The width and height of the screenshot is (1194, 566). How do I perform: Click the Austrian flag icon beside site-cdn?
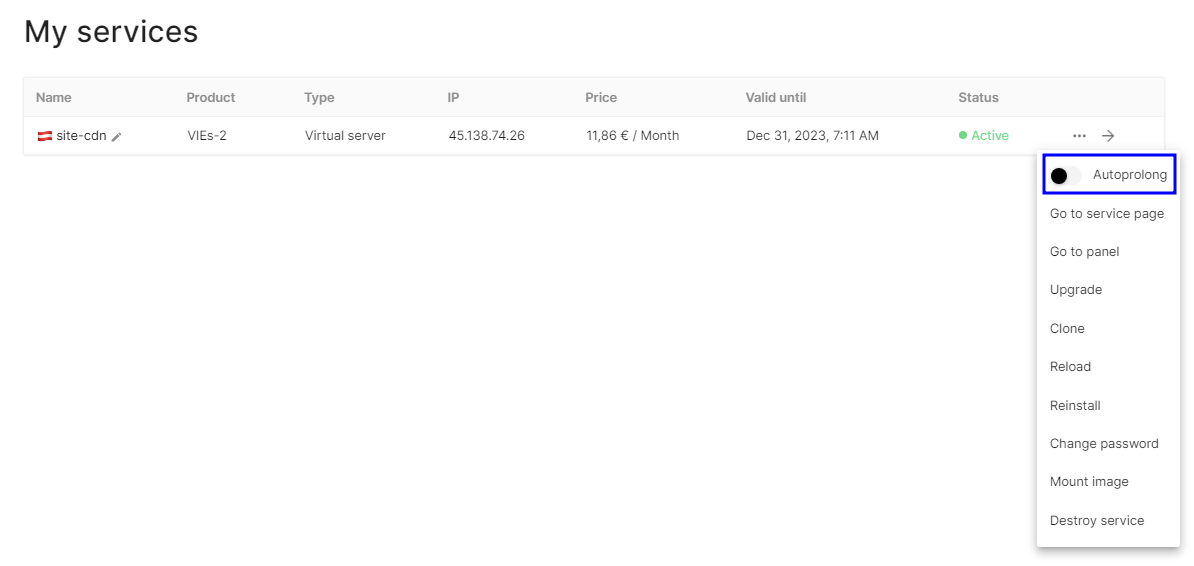(44, 135)
